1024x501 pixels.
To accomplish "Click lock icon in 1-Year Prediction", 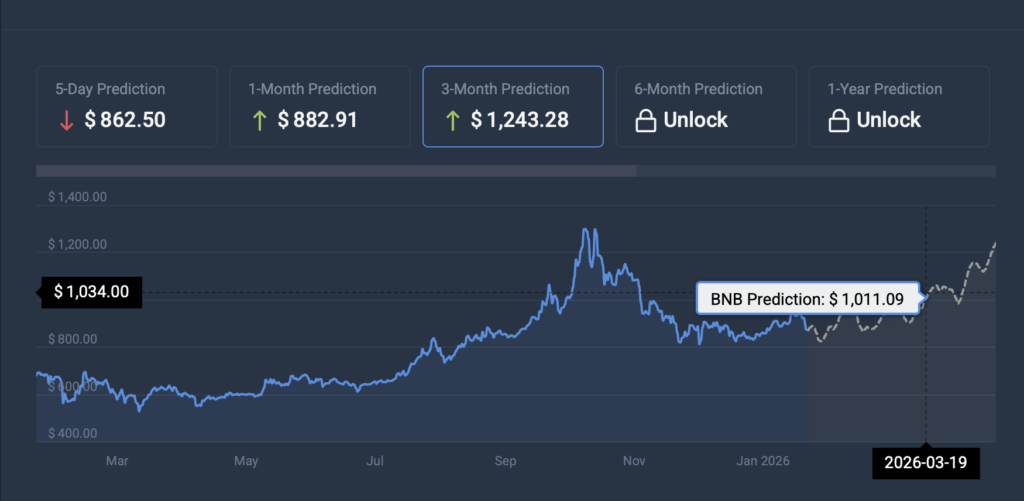I will point(839,120).
